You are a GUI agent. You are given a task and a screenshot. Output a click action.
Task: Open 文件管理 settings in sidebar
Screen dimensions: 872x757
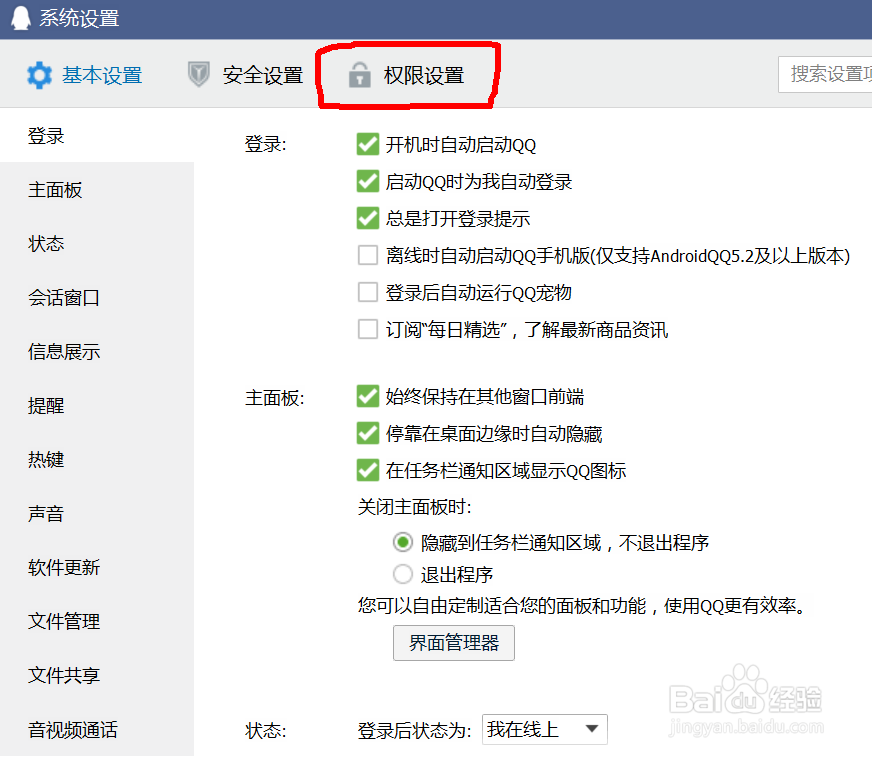(97, 621)
